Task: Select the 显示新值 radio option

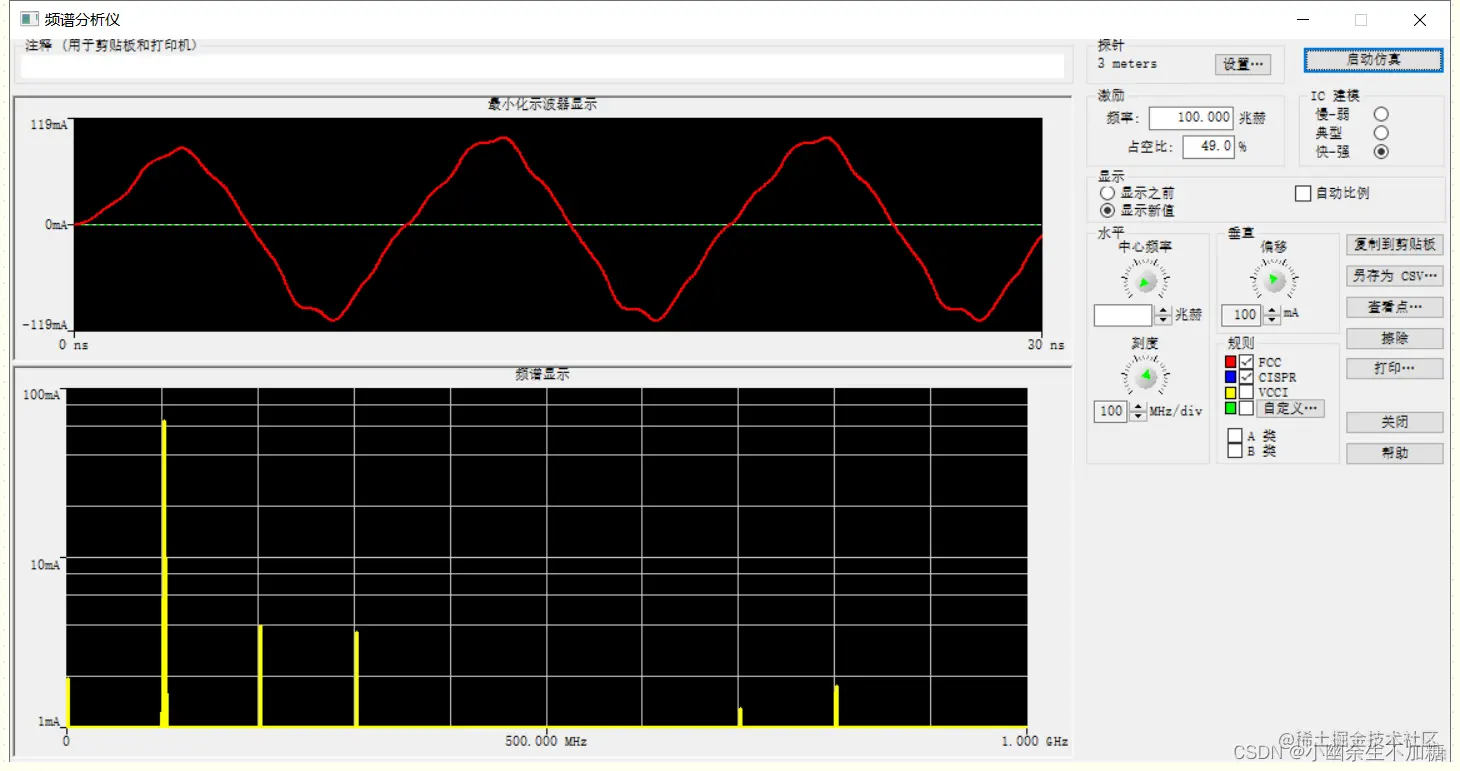Action: click(x=1107, y=211)
